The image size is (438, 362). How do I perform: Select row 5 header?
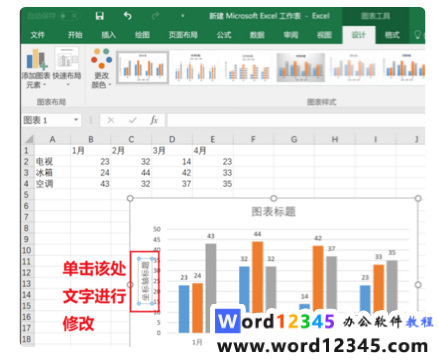coord(27,195)
